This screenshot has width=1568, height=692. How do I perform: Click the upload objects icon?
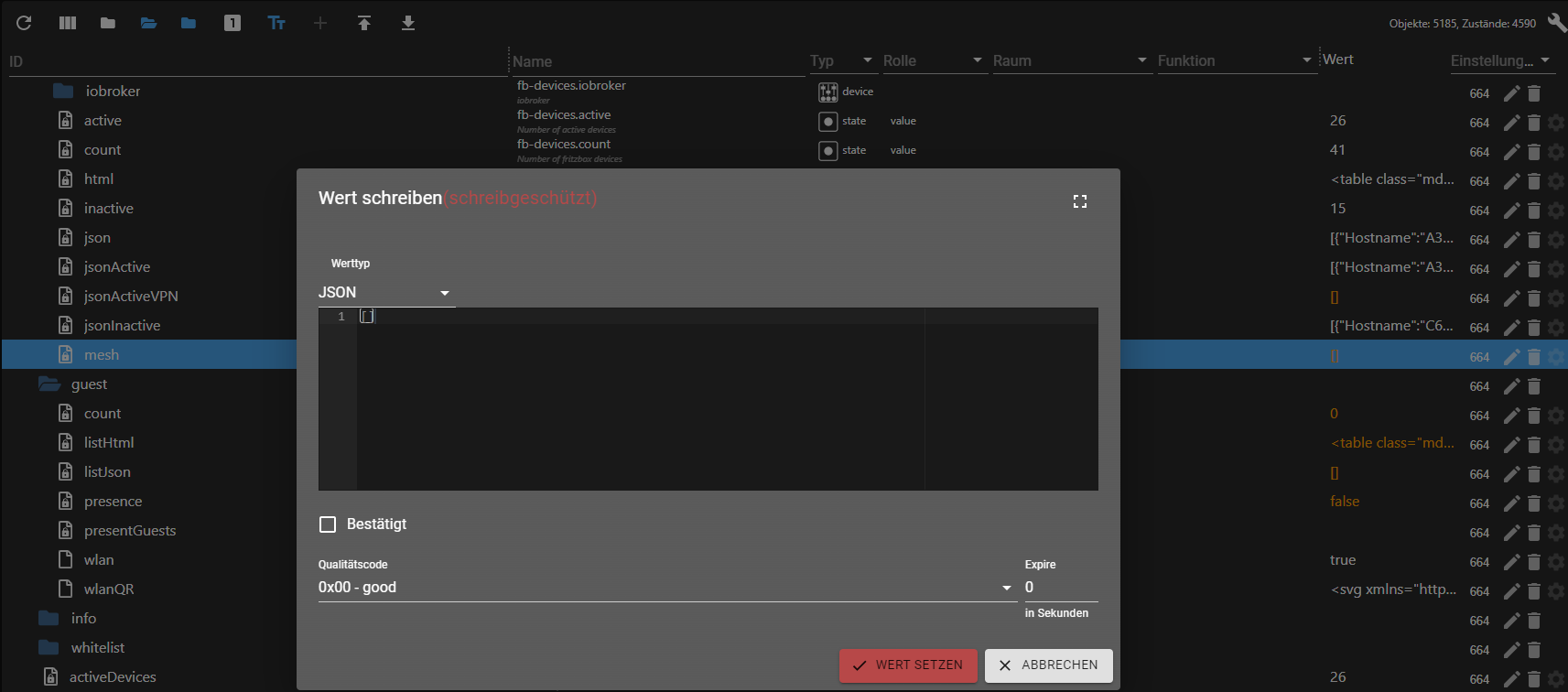coord(364,23)
